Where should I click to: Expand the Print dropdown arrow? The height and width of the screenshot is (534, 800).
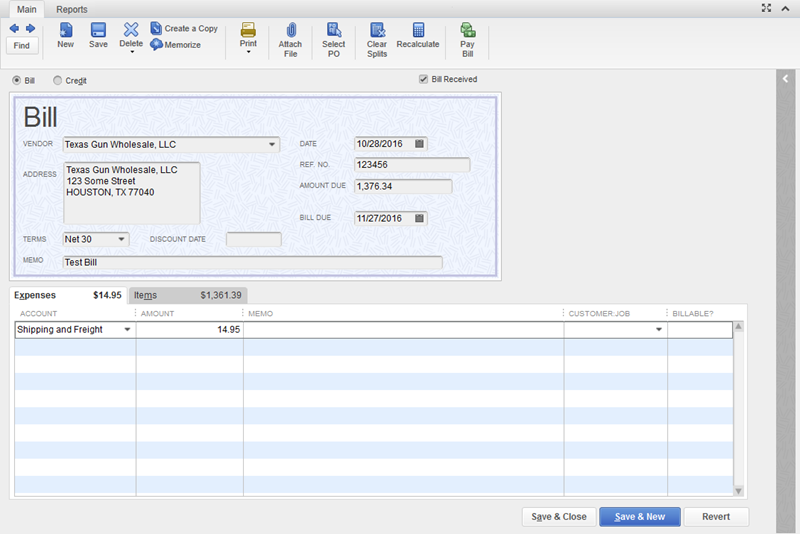(248, 52)
